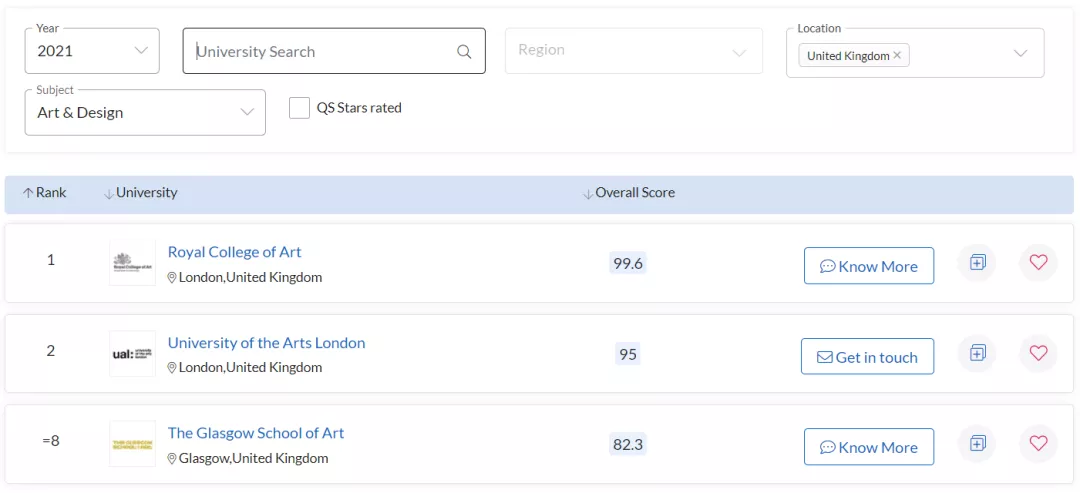Open the Subject Art & Design dropdown
Viewport: 1080px width, 493px height.
[x=145, y=113]
